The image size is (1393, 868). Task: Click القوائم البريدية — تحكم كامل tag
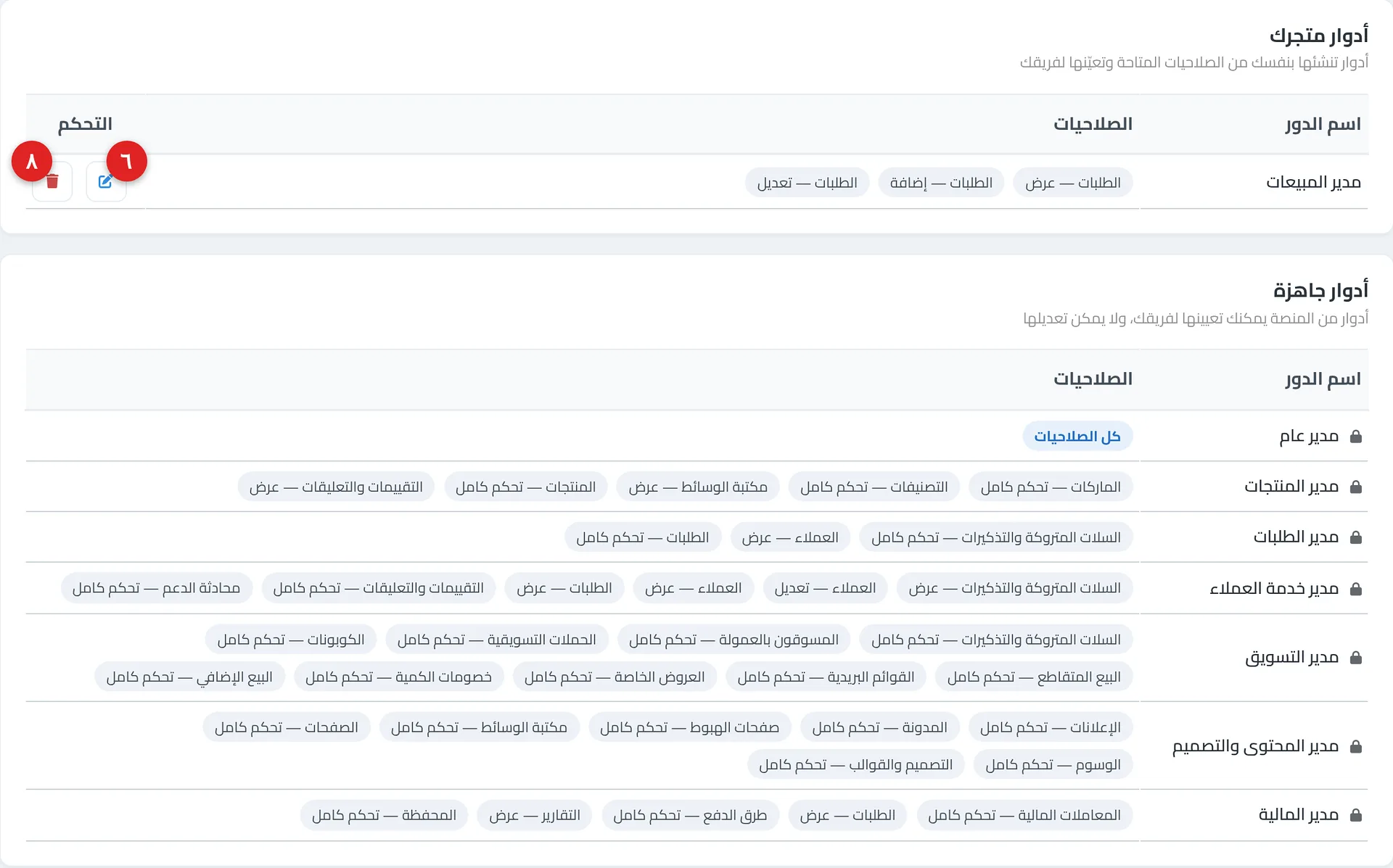point(826,677)
